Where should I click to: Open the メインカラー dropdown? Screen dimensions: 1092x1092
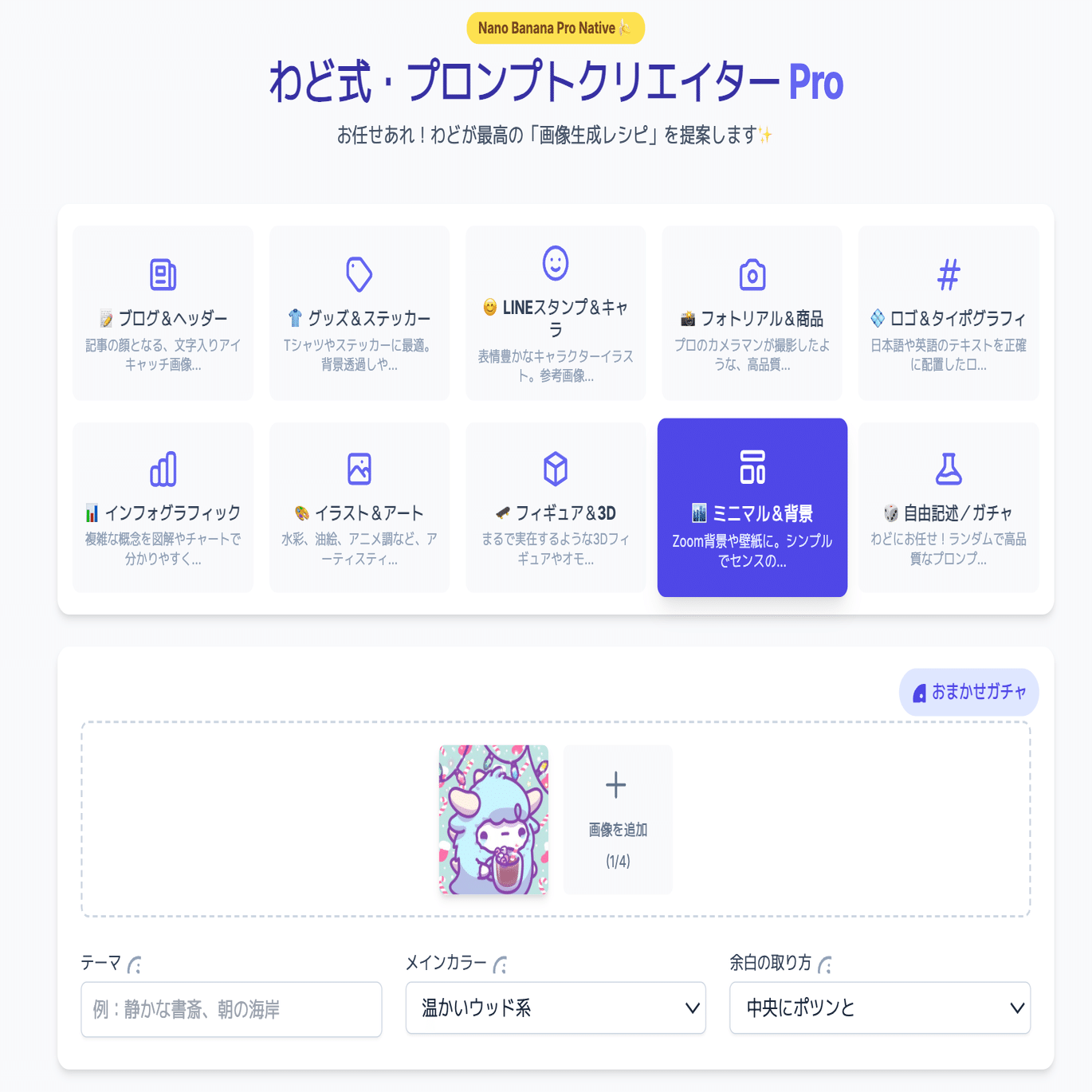coord(556,1008)
